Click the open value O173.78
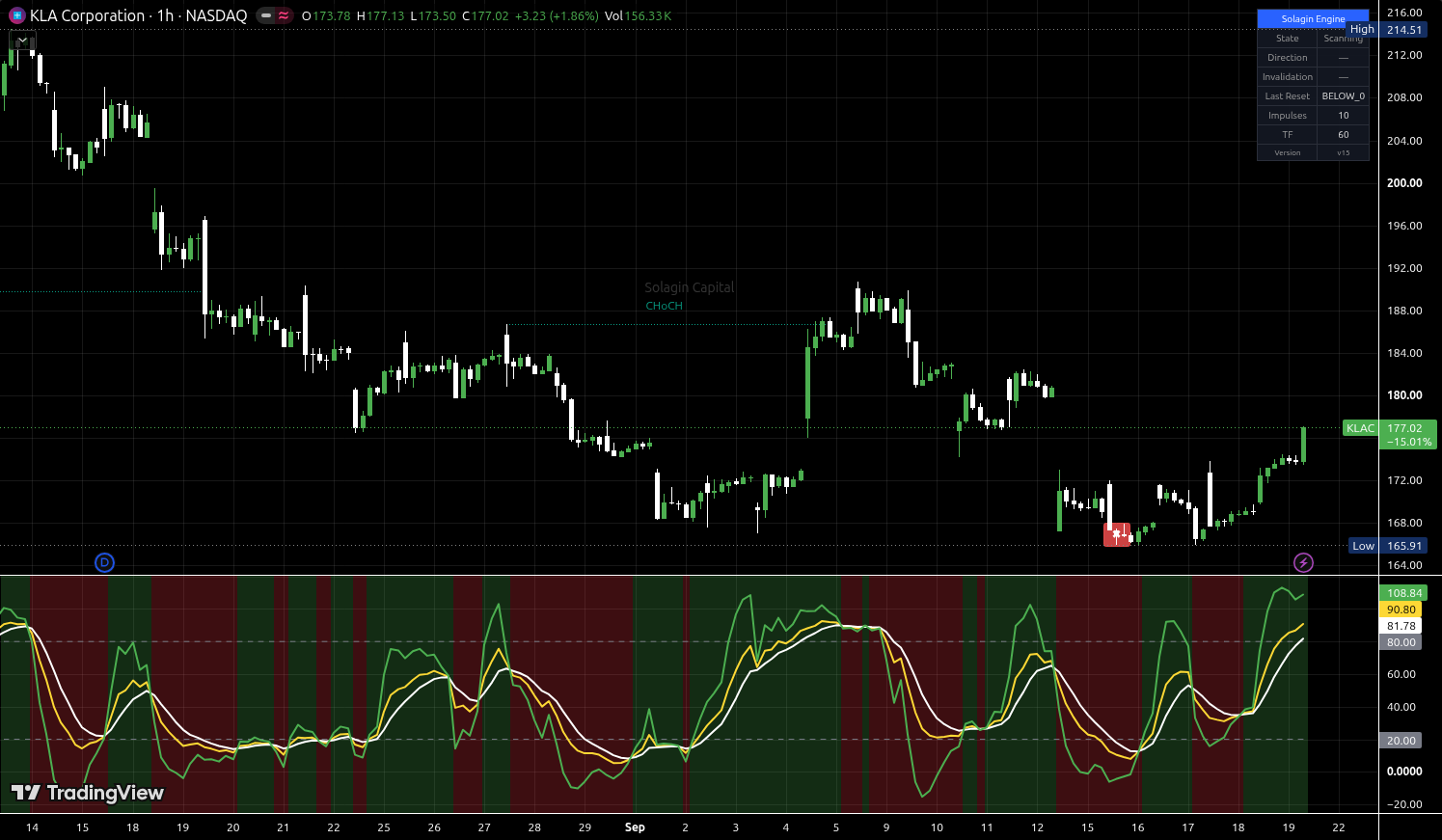Screen dimensions: 1442x840 click(x=326, y=16)
